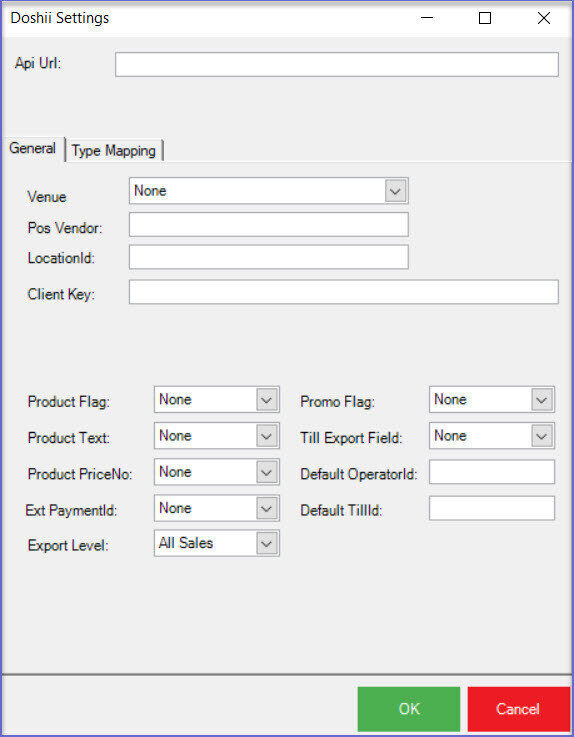Expand the Product PriceNo dropdown
This screenshot has height=737, width=574.
(x=217, y=472)
